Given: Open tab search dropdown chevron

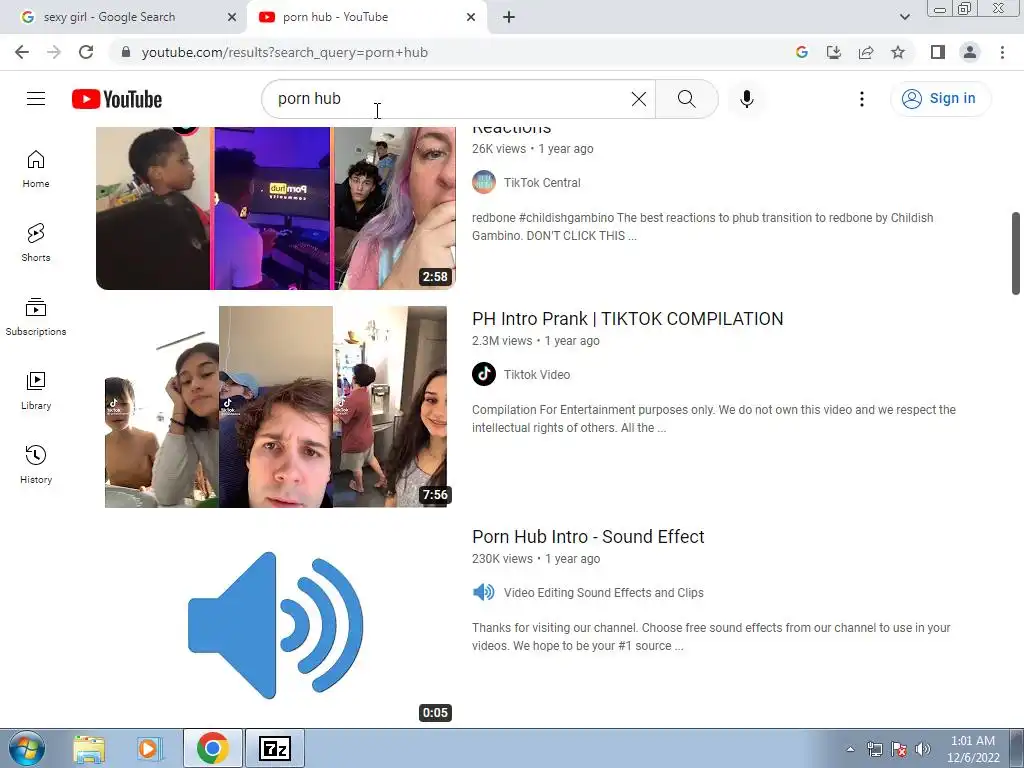Looking at the screenshot, I should pyautogui.click(x=904, y=17).
